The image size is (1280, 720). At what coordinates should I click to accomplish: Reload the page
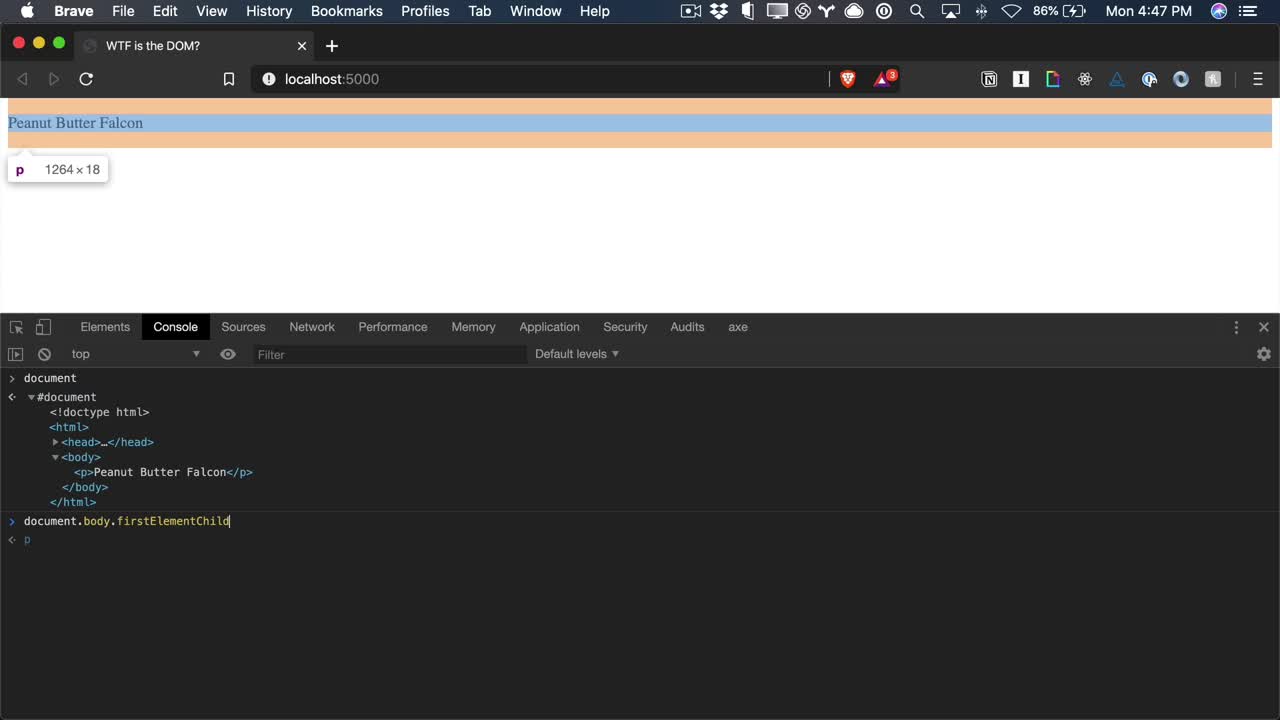click(x=86, y=79)
